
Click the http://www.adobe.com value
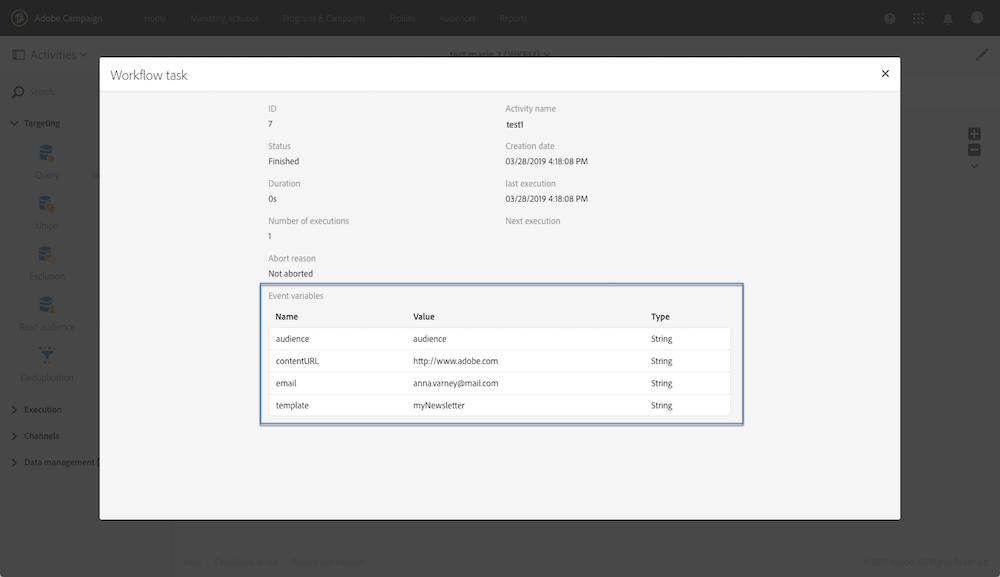click(x=455, y=361)
